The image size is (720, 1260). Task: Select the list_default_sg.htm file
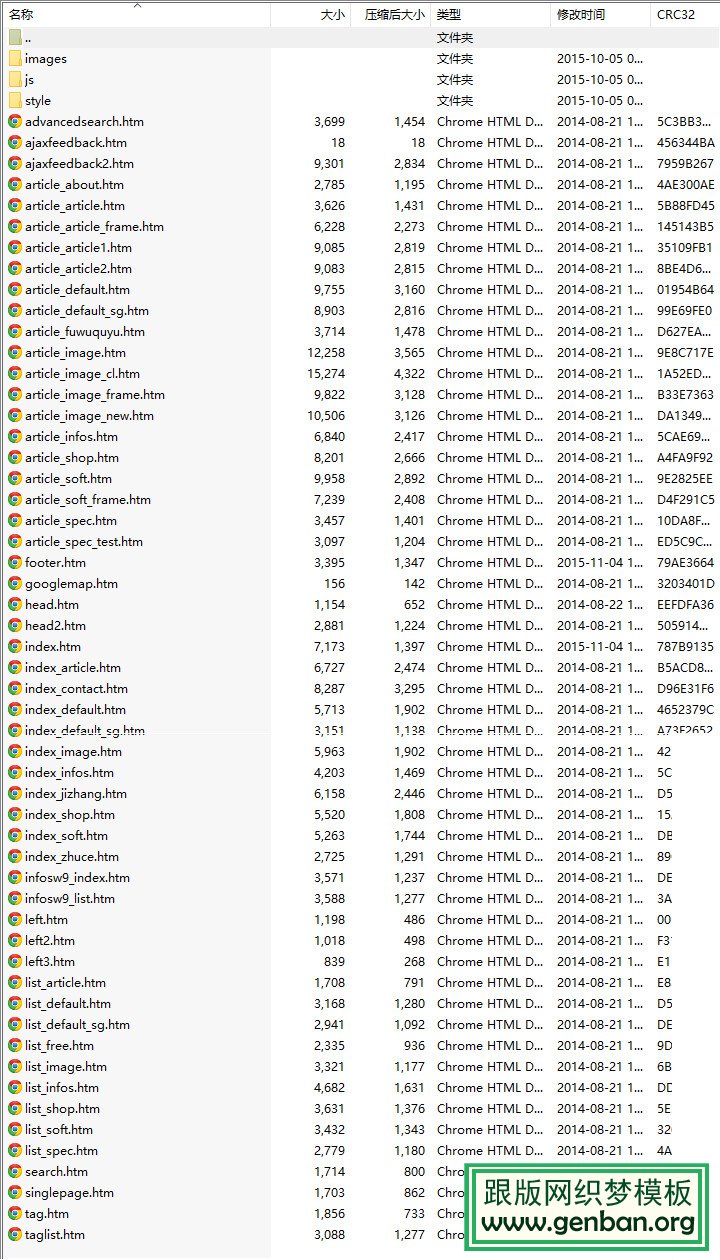77,1025
